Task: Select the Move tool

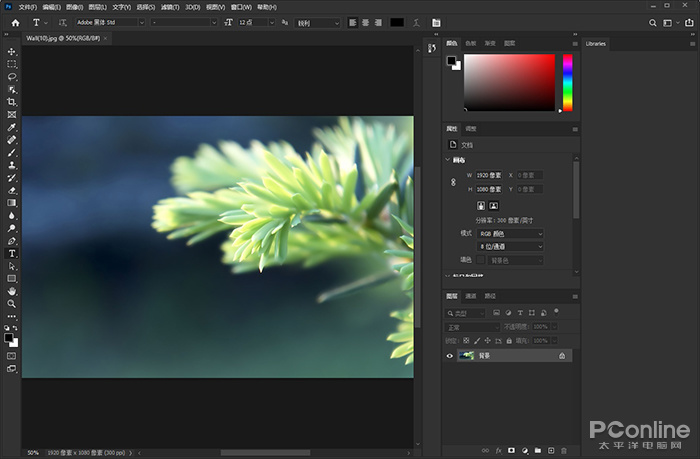Action: point(12,51)
